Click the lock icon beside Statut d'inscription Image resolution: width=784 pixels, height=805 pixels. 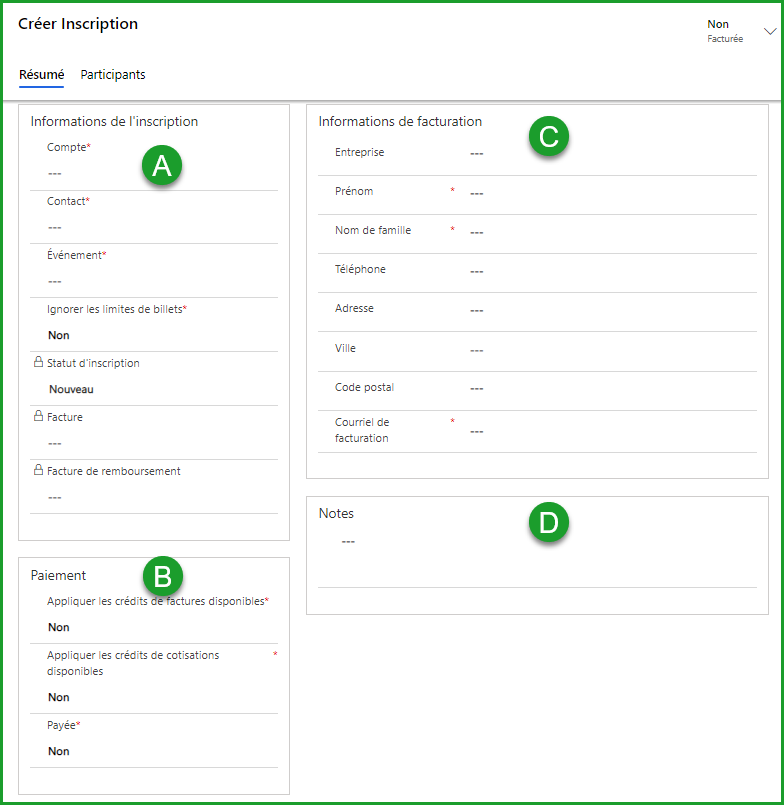[37, 363]
